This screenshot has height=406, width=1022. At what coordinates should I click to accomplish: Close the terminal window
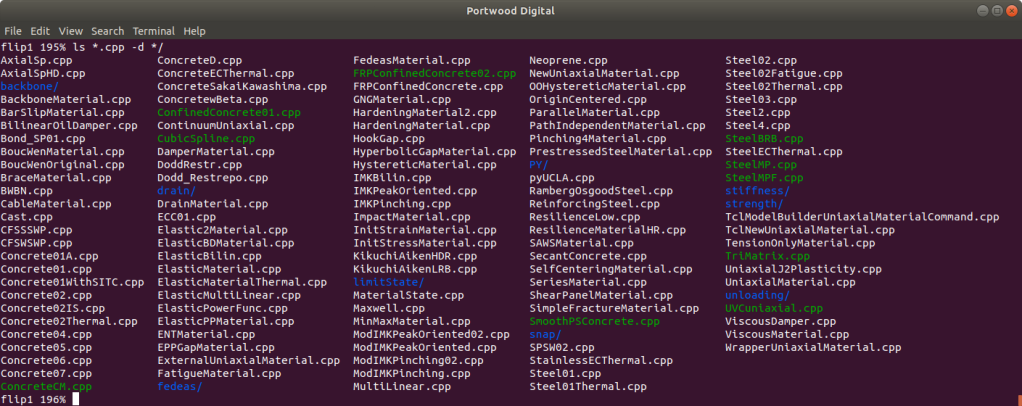click(1011, 10)
